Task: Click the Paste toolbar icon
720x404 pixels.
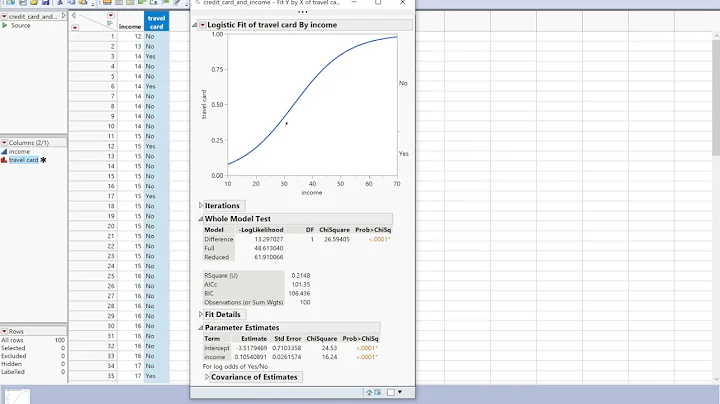Action: point(83,2)
